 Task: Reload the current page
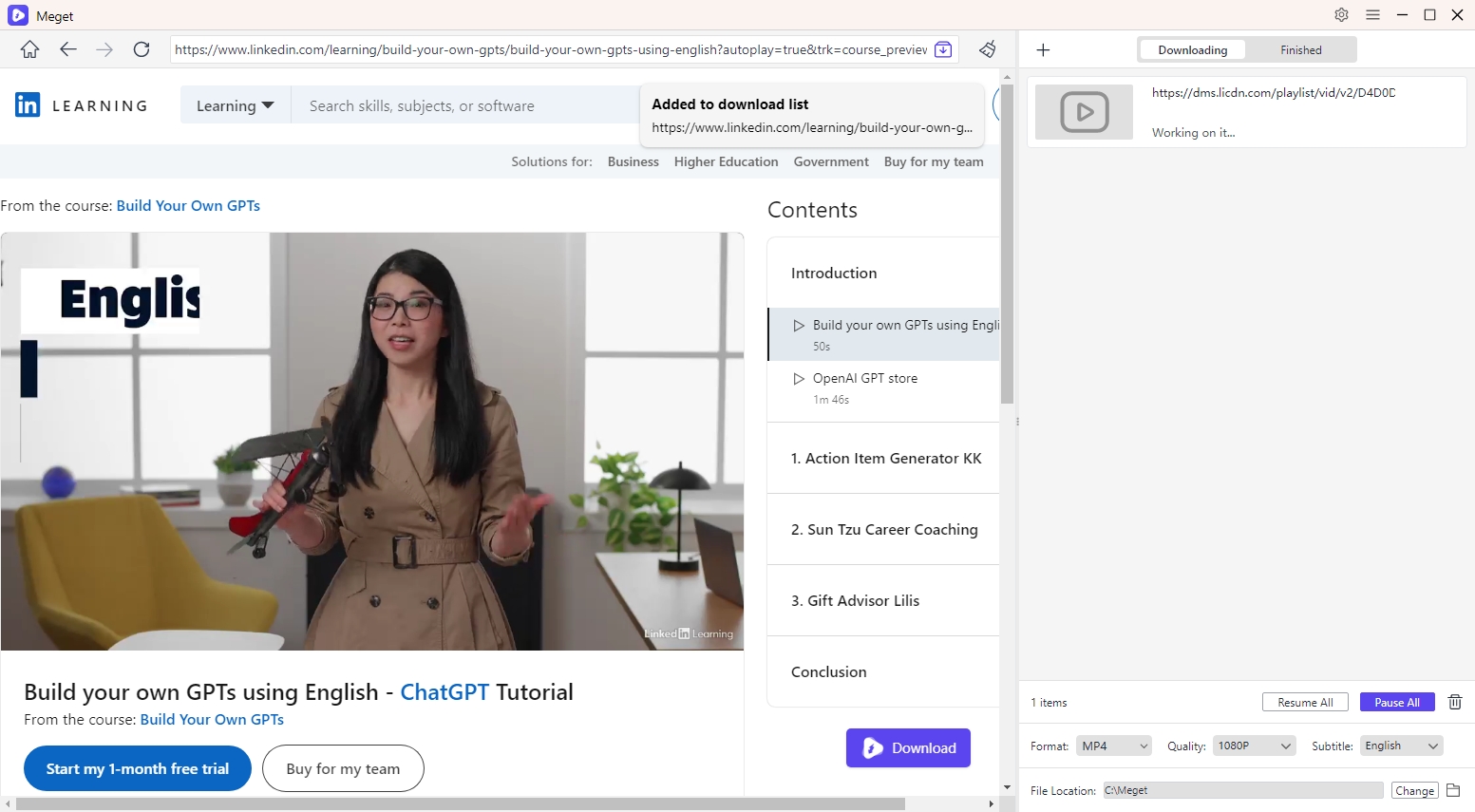click(142, 49)
